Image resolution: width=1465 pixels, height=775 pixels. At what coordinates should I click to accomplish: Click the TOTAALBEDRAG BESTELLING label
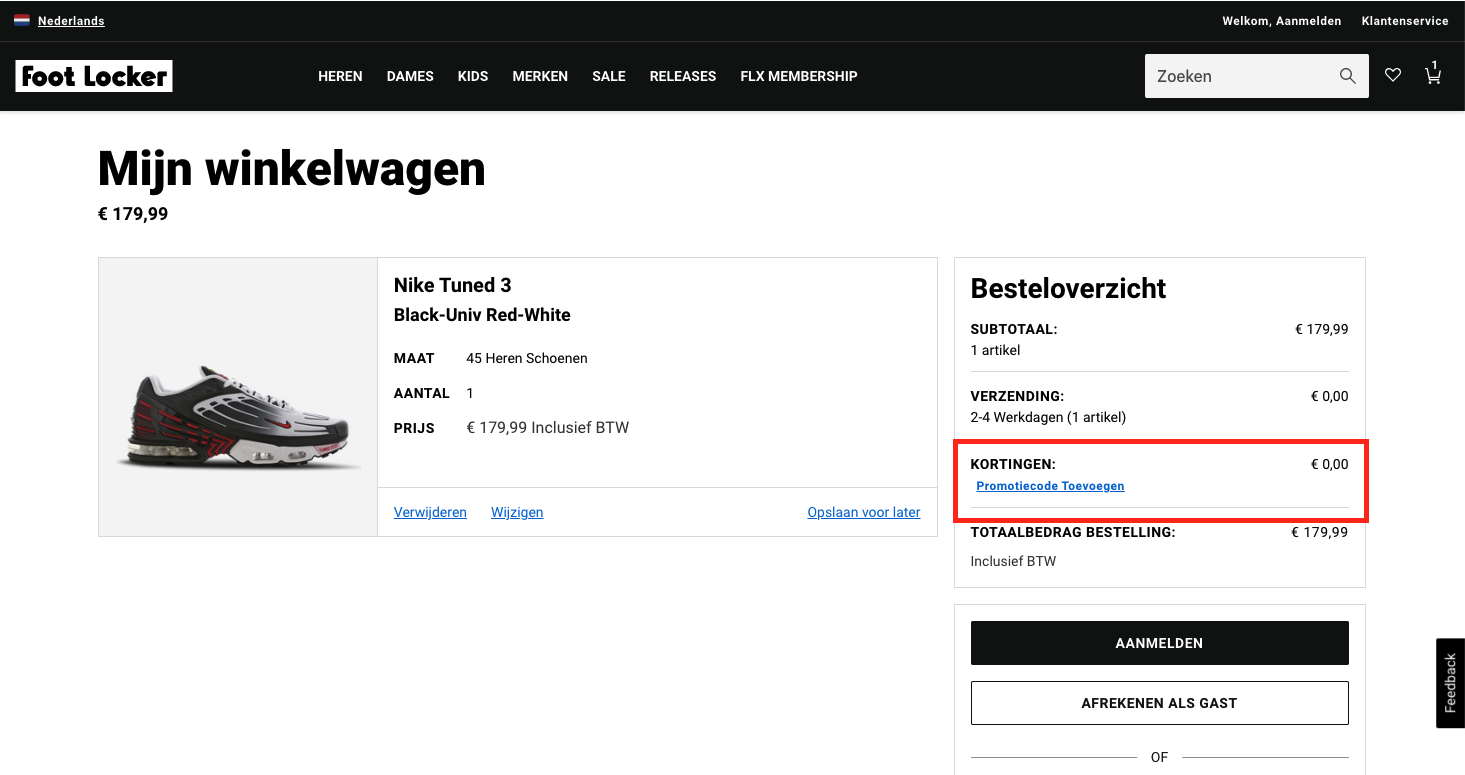coord(1073,533)
